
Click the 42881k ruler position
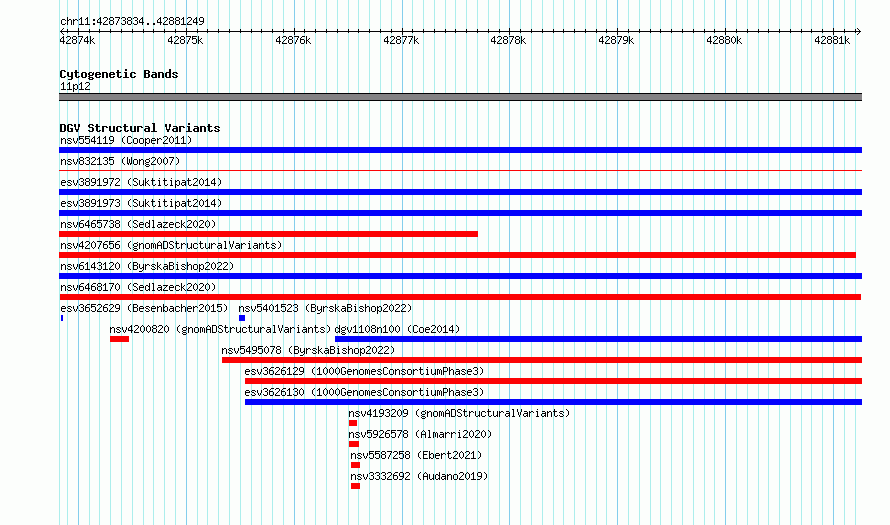832,40
